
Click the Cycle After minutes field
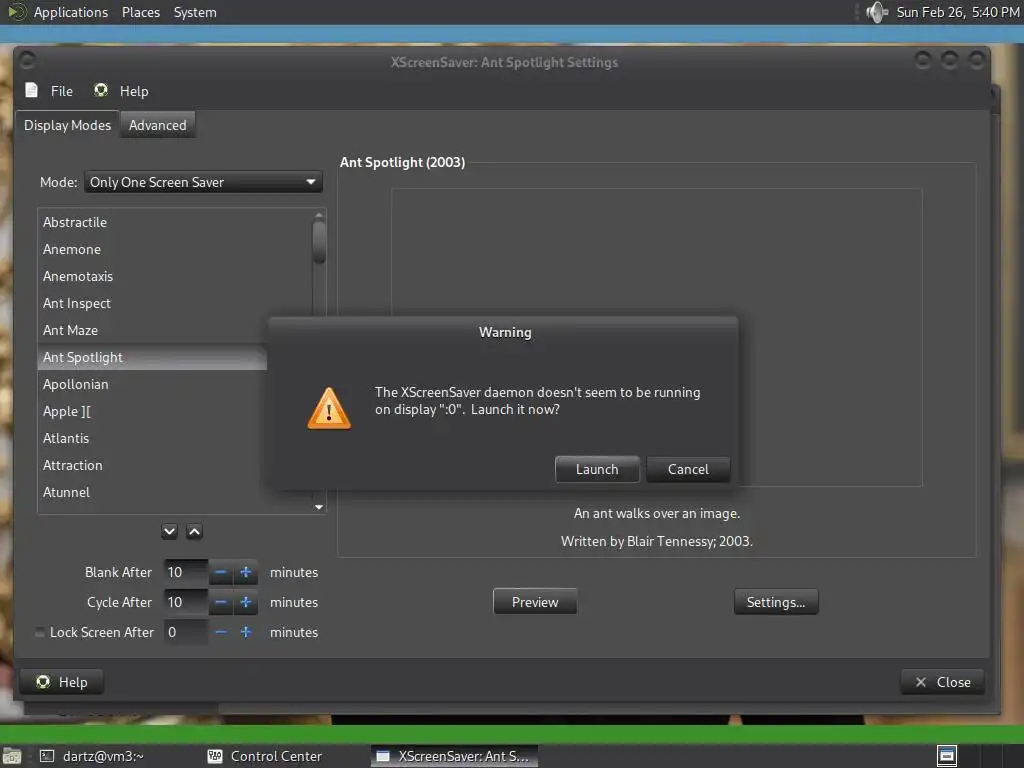point(186,602)
